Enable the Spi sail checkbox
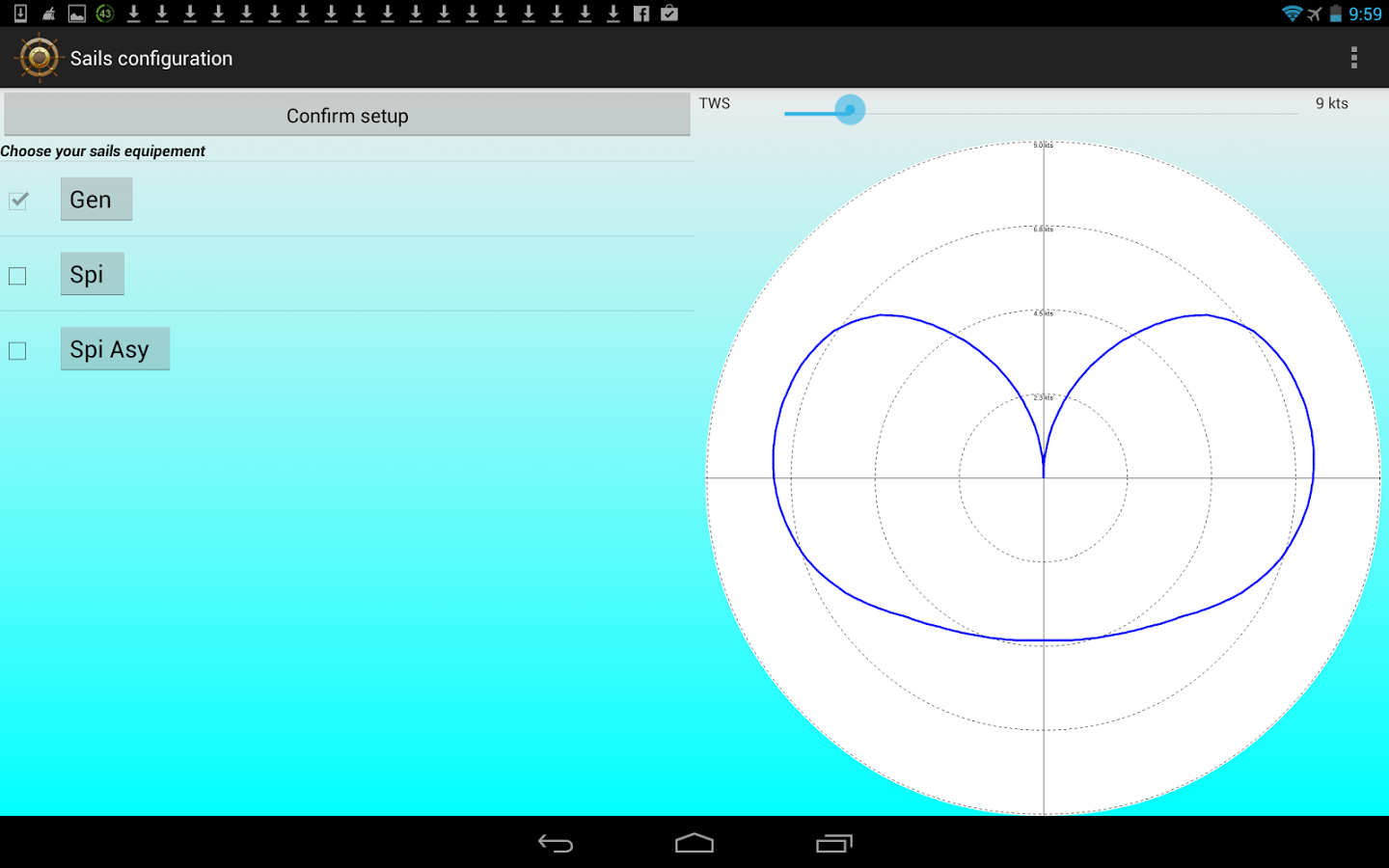Screen dimensions: 1389x868 pos(17,276)
